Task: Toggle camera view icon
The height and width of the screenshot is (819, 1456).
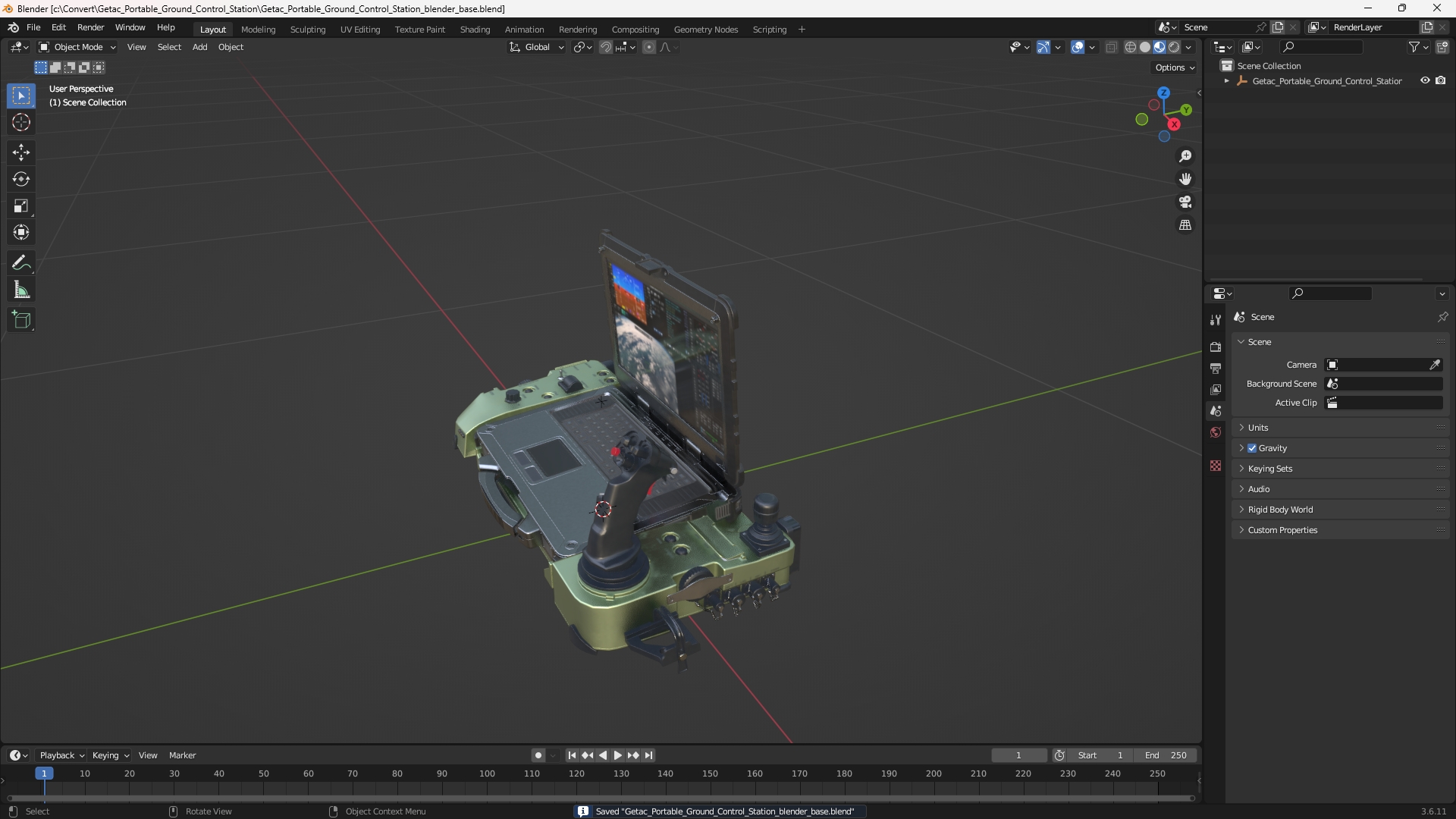Action: (x=1185, y=202)
